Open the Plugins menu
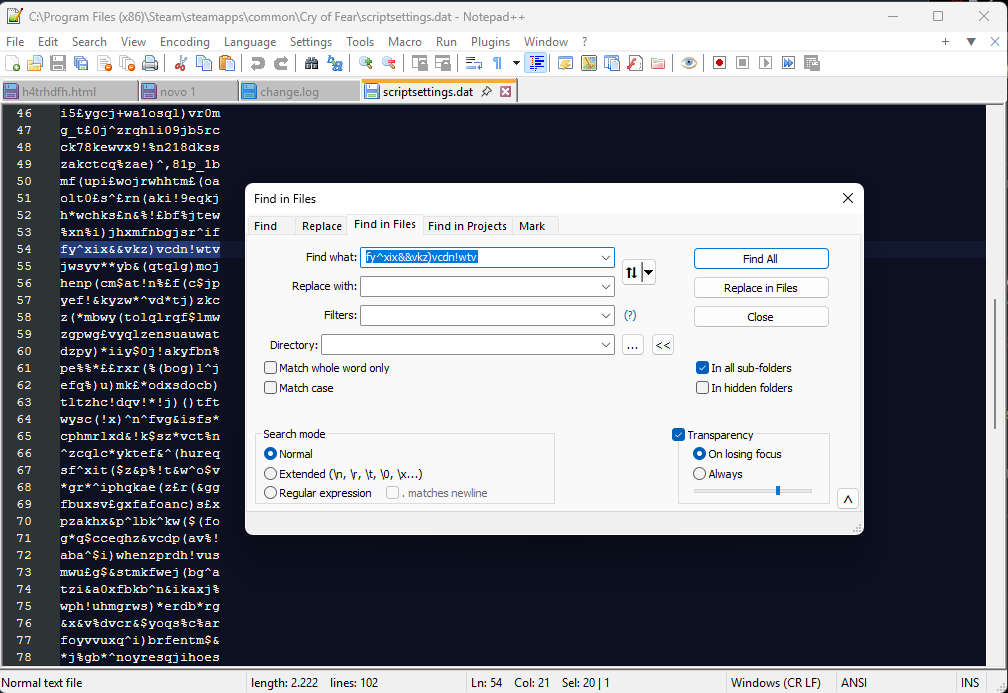1008x693 pixels. pyautogui.click(x=490, y=42)
